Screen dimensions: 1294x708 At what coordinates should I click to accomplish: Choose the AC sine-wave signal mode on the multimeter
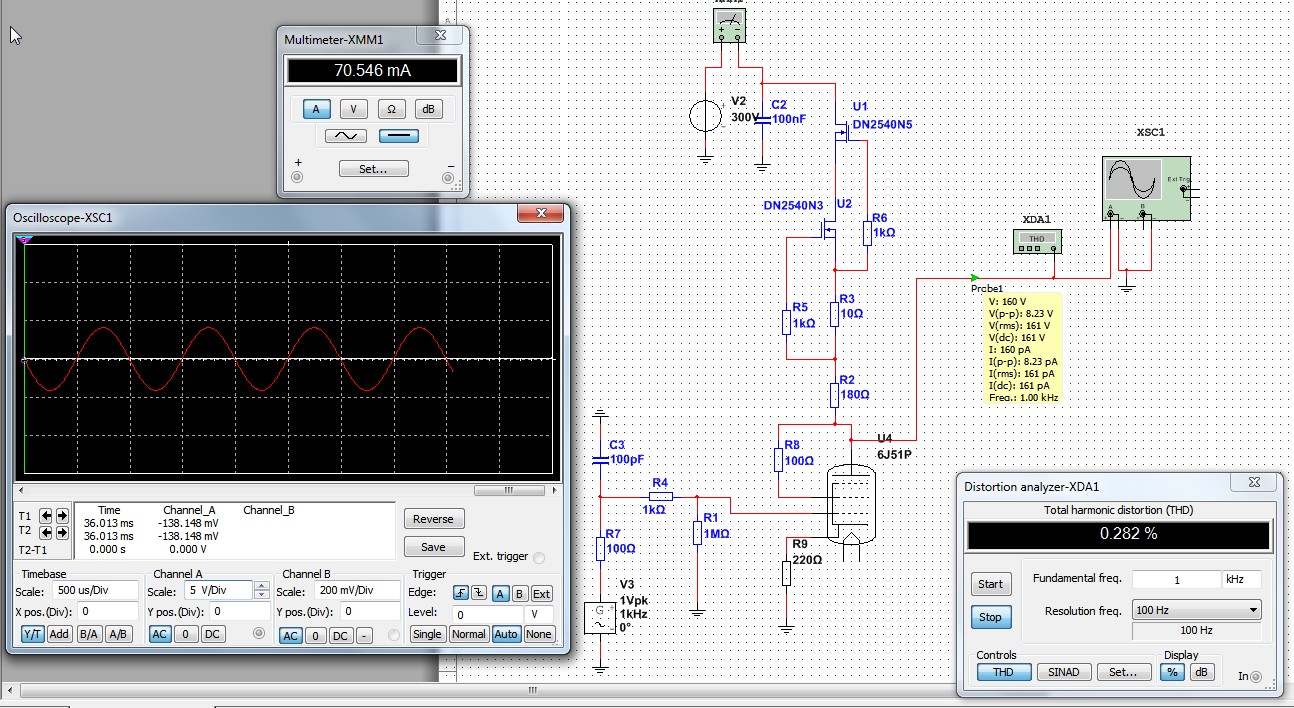(x=346, y=136)
